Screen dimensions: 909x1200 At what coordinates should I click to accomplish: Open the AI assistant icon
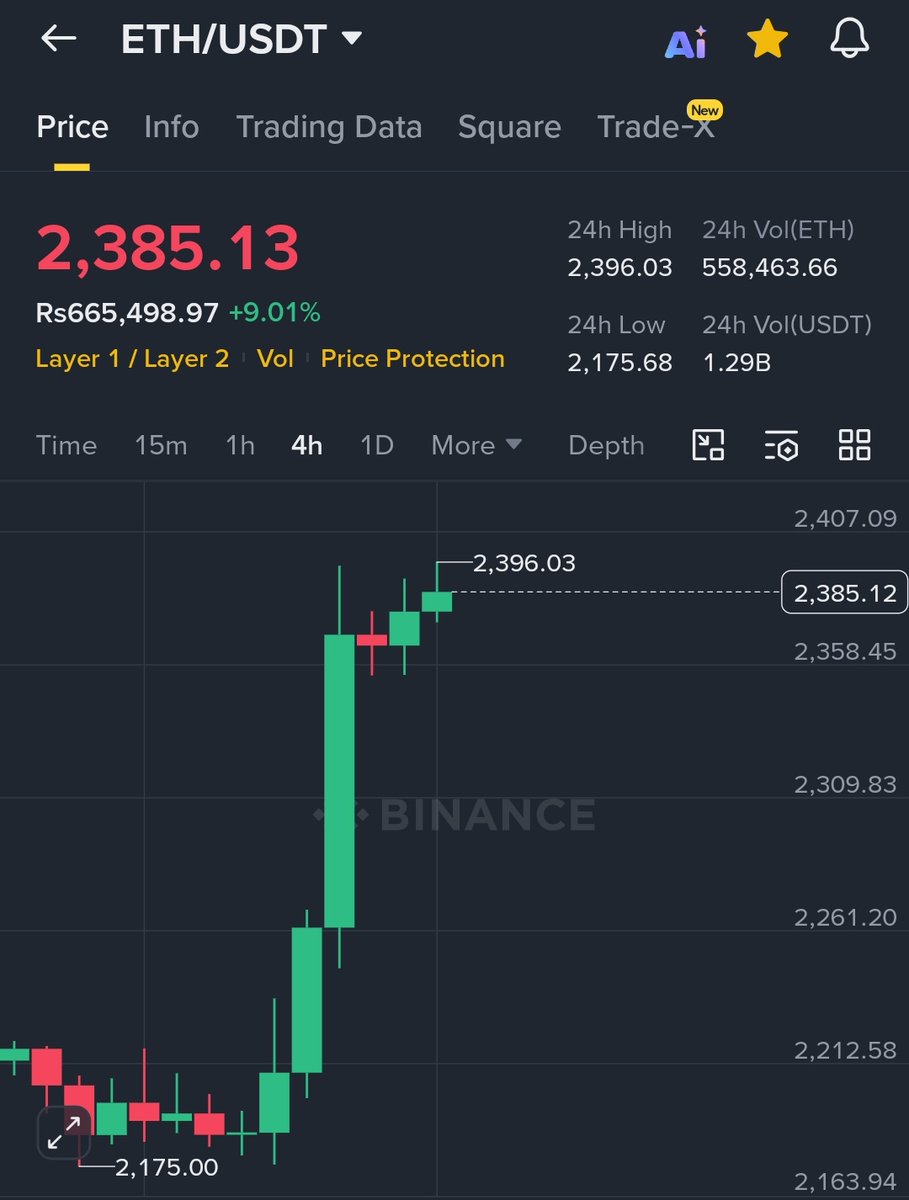[686, 42]
